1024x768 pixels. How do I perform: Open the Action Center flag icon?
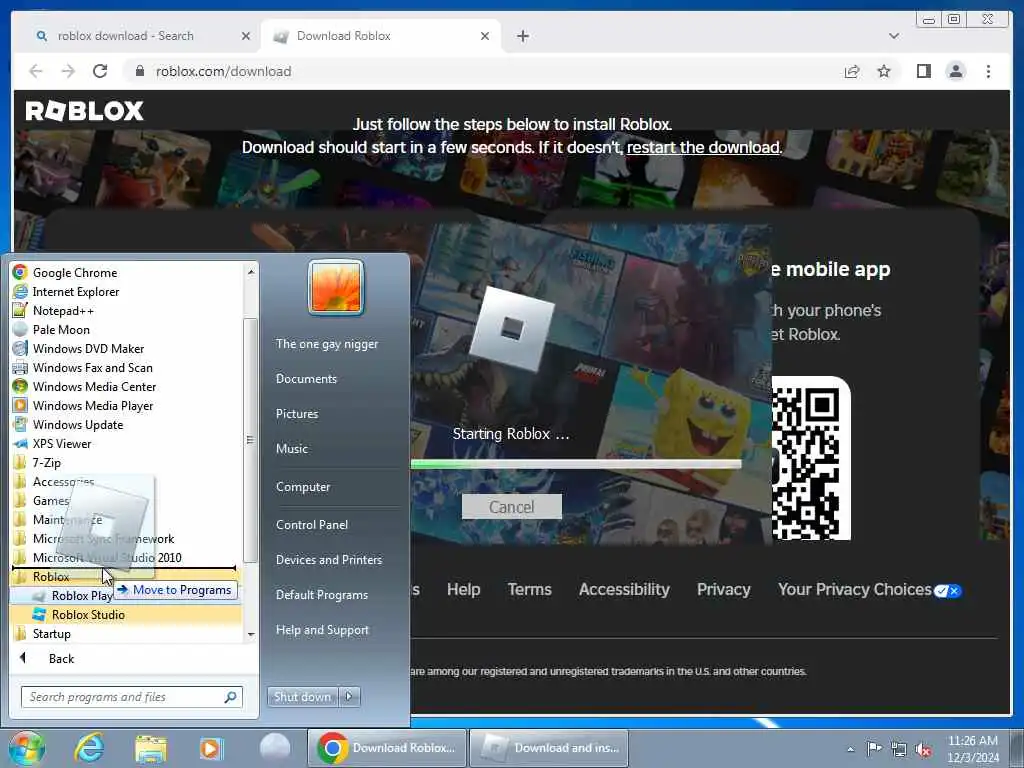(873, 748)
